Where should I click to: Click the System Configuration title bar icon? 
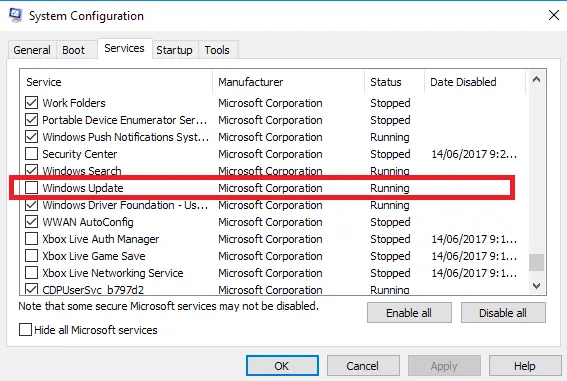coord(16,15)
